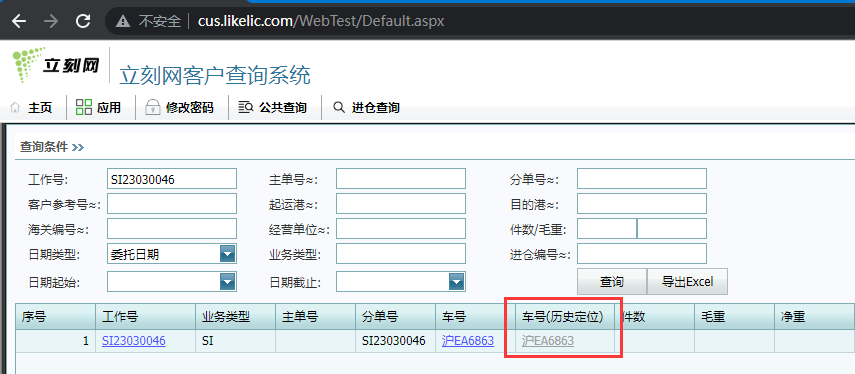Click the 净重 column header
This screenshot has width=855, height=374.
[x=814, y=316]
